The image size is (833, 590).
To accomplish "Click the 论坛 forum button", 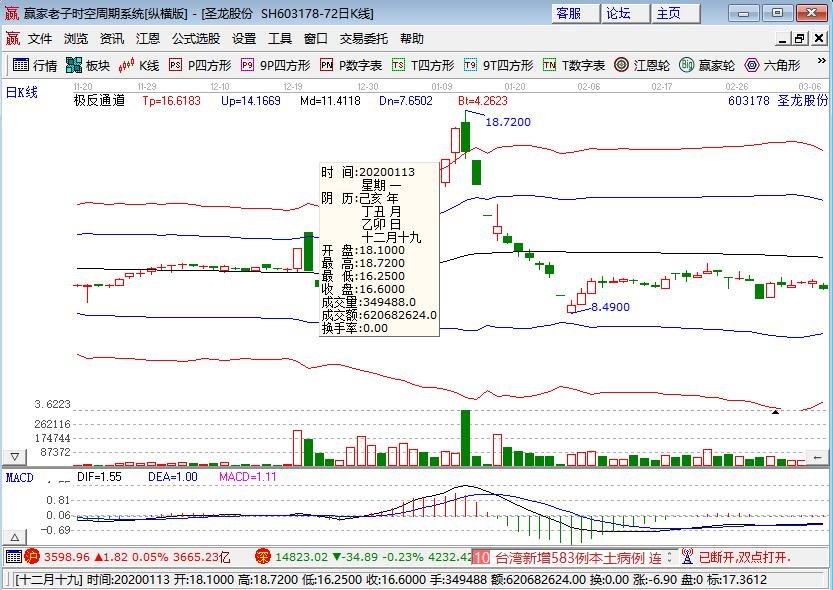I will pyautogui.click(x=625, y=13).
